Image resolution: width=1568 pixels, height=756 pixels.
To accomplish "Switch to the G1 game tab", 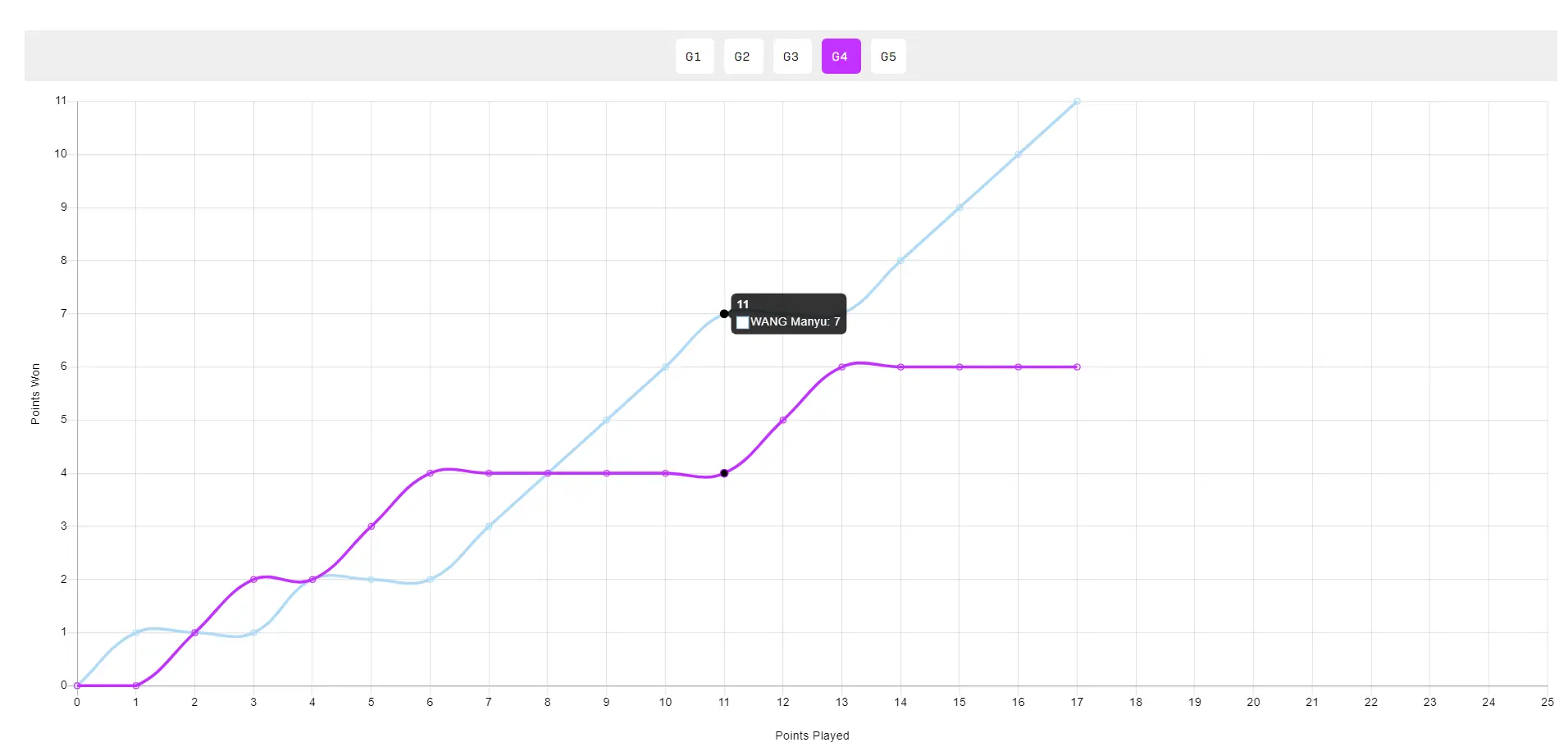I will [x=694, y=57].
